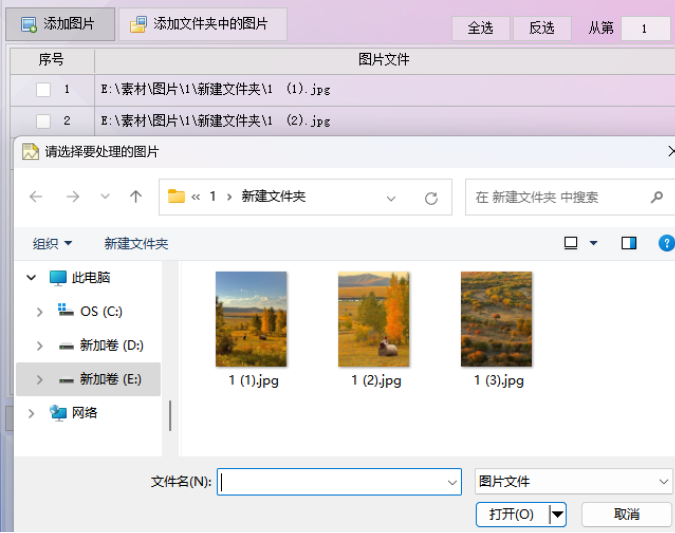Toggle the preview pane icon
The height and width of the screenshot is (533, 675).
629,243
